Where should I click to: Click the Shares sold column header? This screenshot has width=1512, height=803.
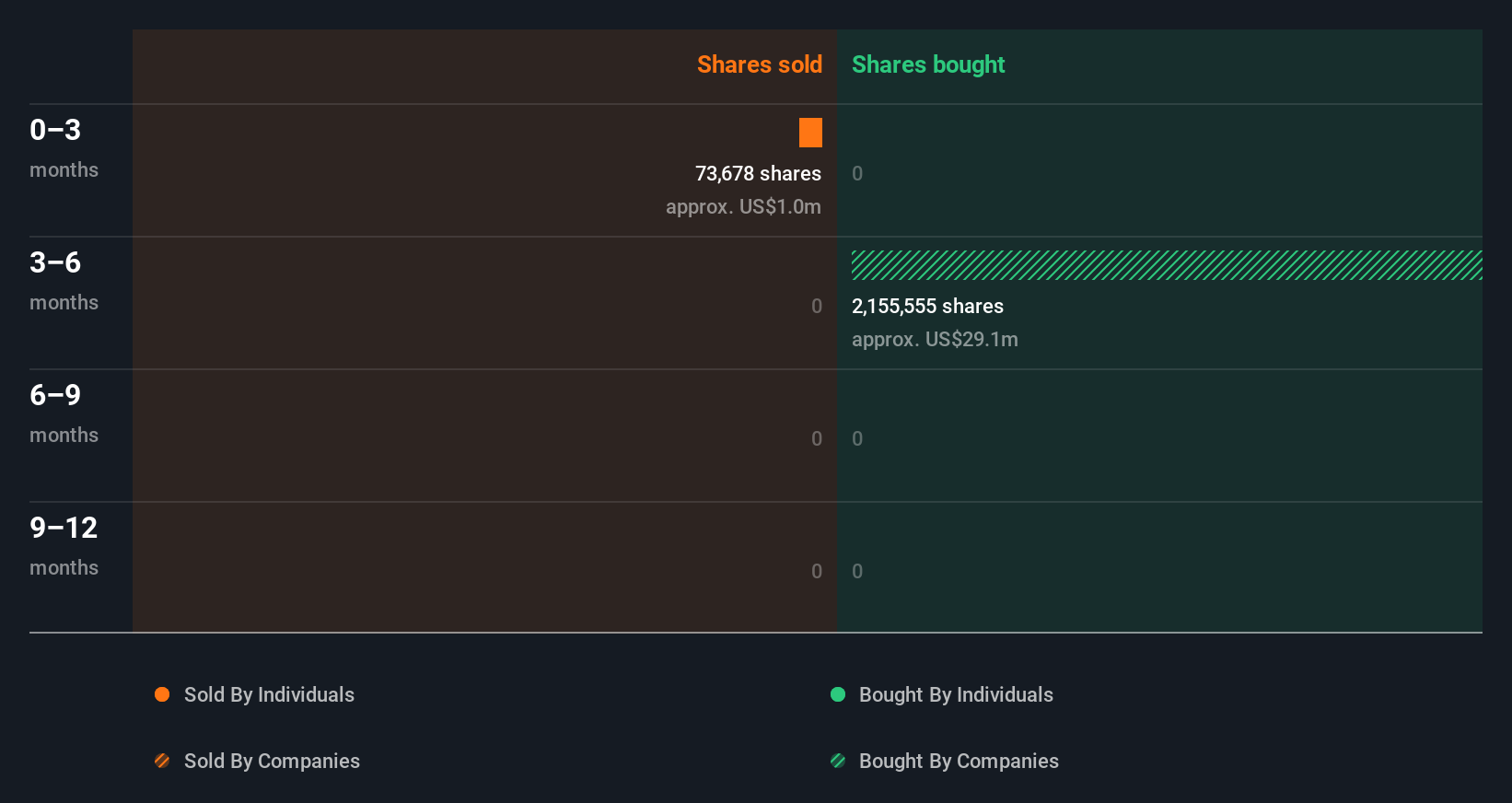pos(760,64)
